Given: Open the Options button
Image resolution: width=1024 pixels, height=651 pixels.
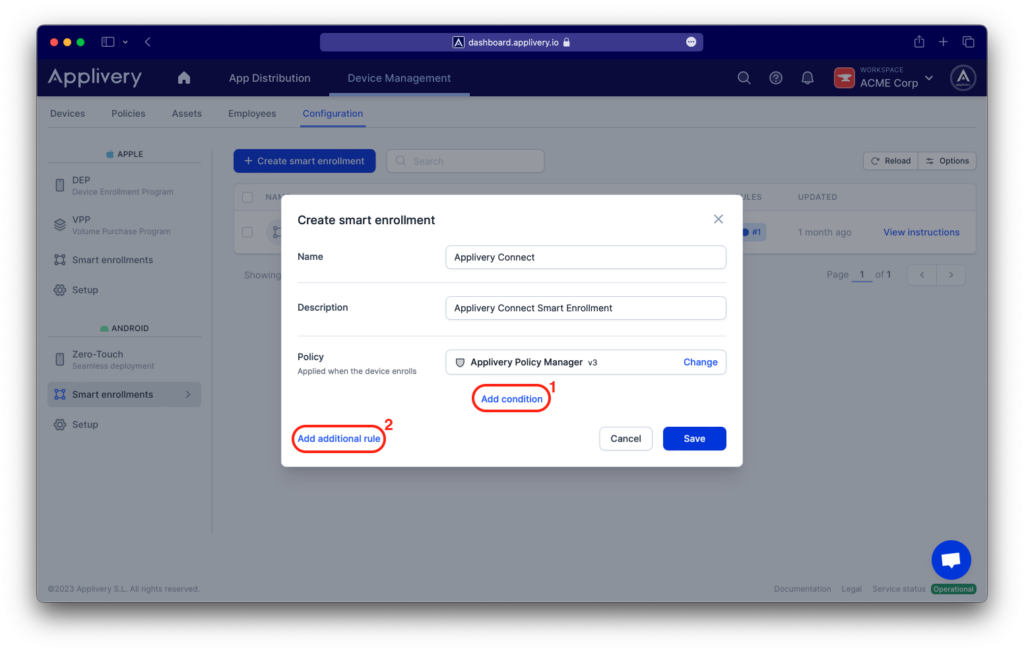Looking at the screenshot, I should [947, 161].
